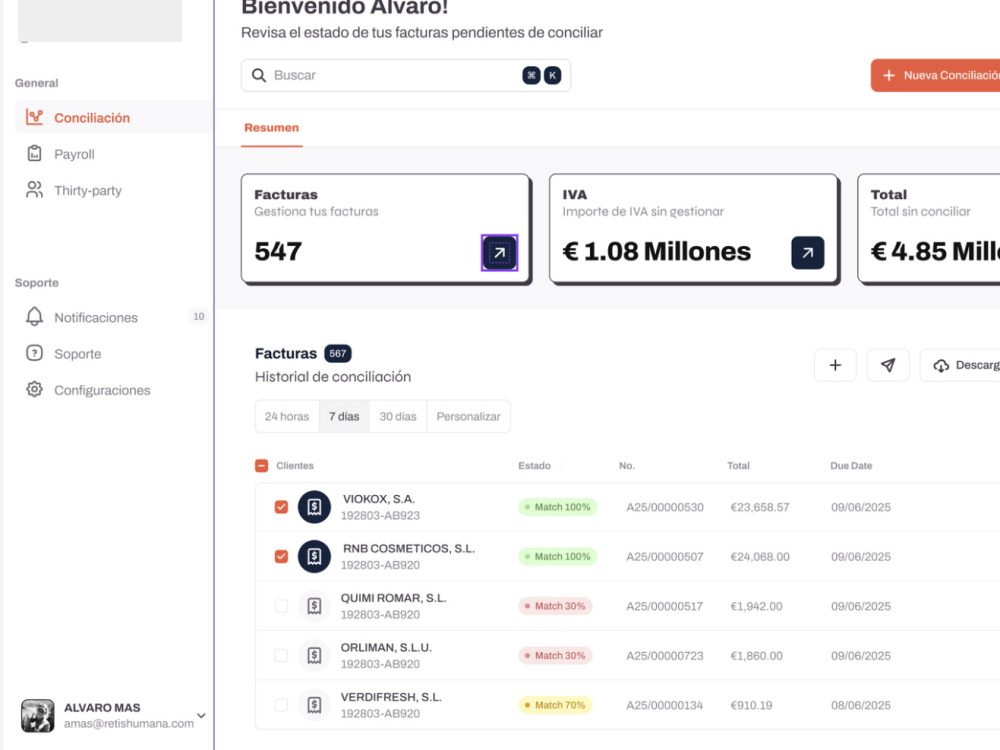Click the total €23,658.57

point(760,508)
